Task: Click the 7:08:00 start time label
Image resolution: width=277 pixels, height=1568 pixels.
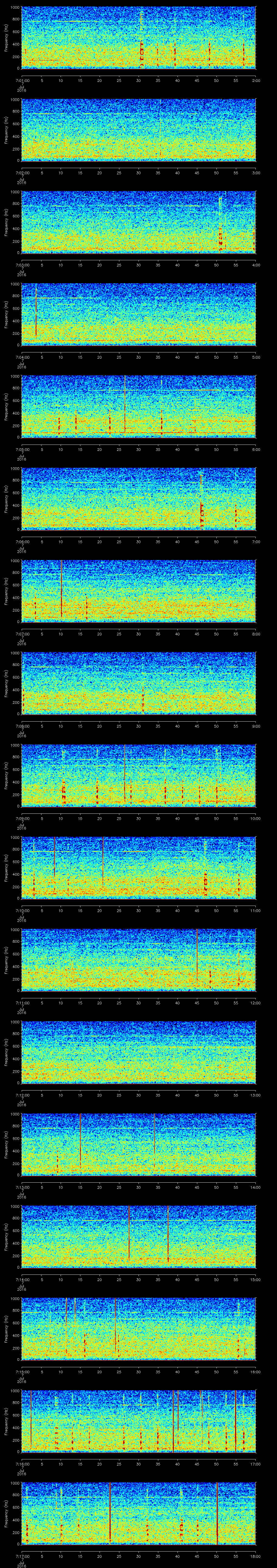Action: click(22, 726)
